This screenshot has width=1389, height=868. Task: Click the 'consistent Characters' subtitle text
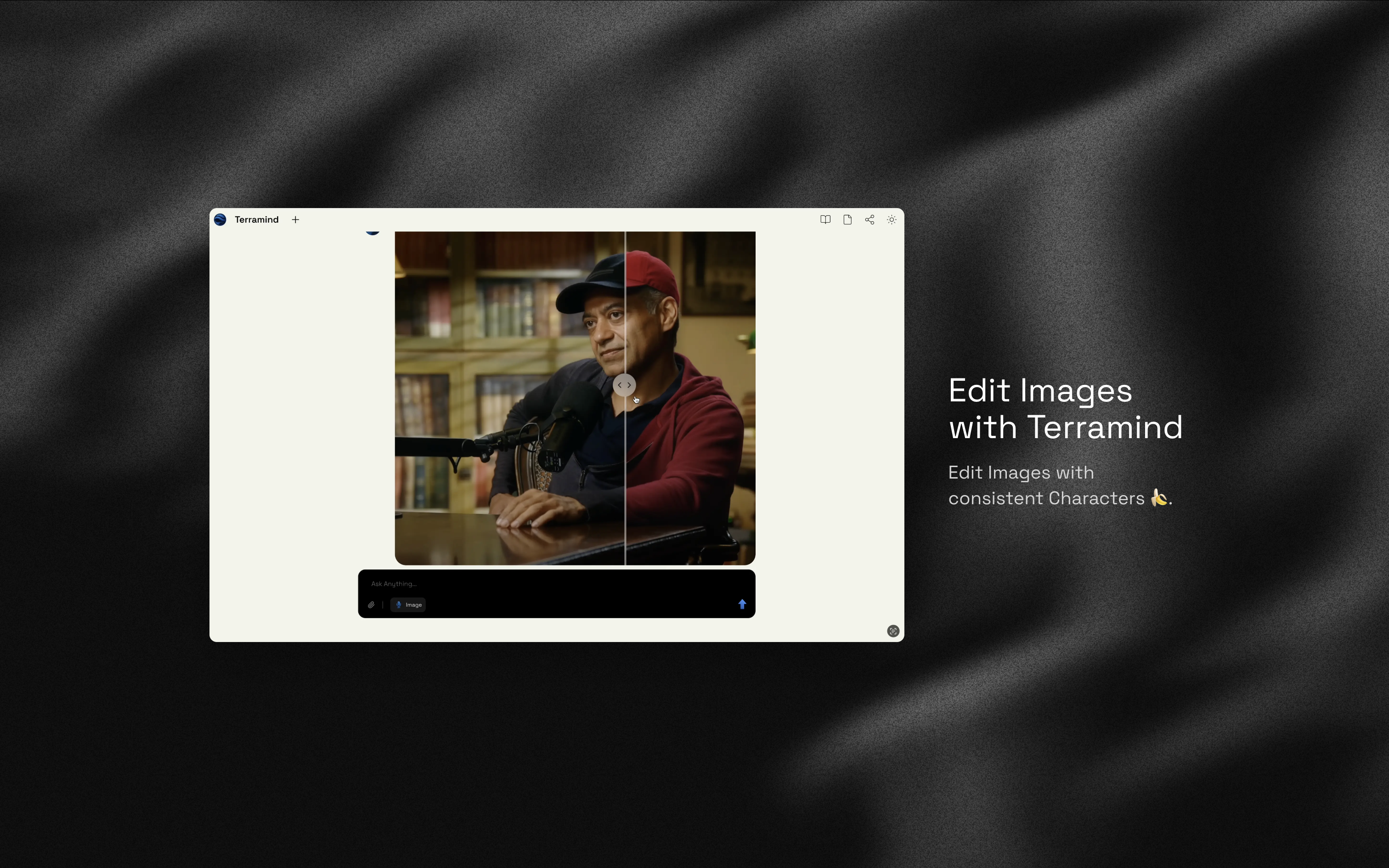[1046, 498]
